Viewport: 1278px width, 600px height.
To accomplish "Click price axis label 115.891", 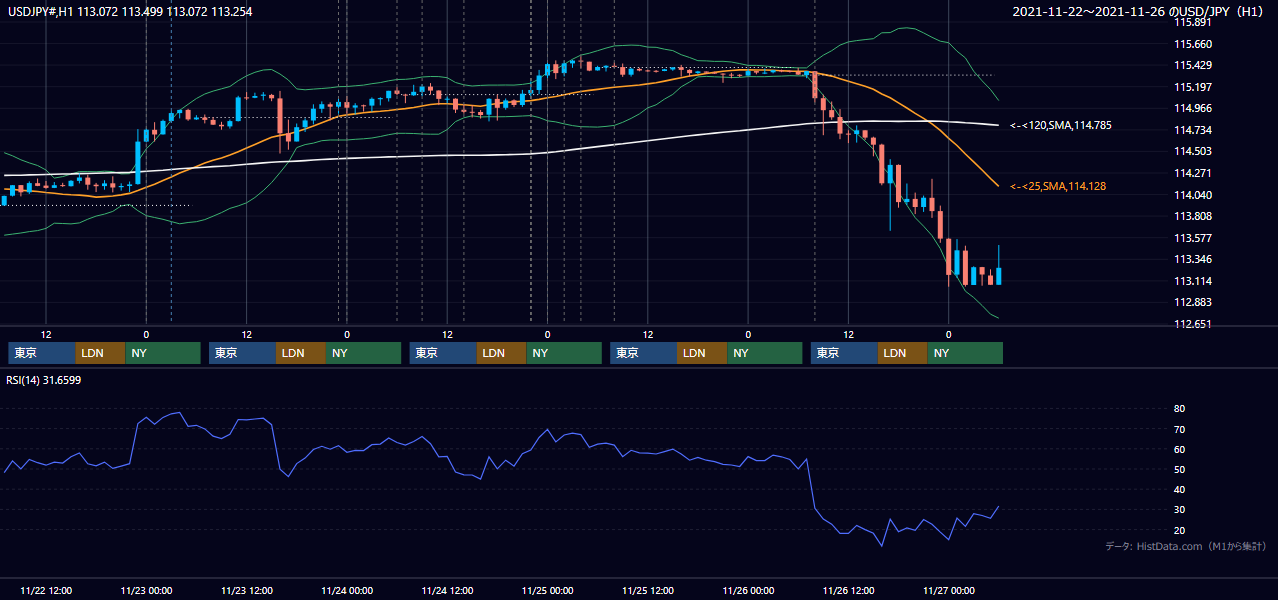I will [x=1192, y=22].
